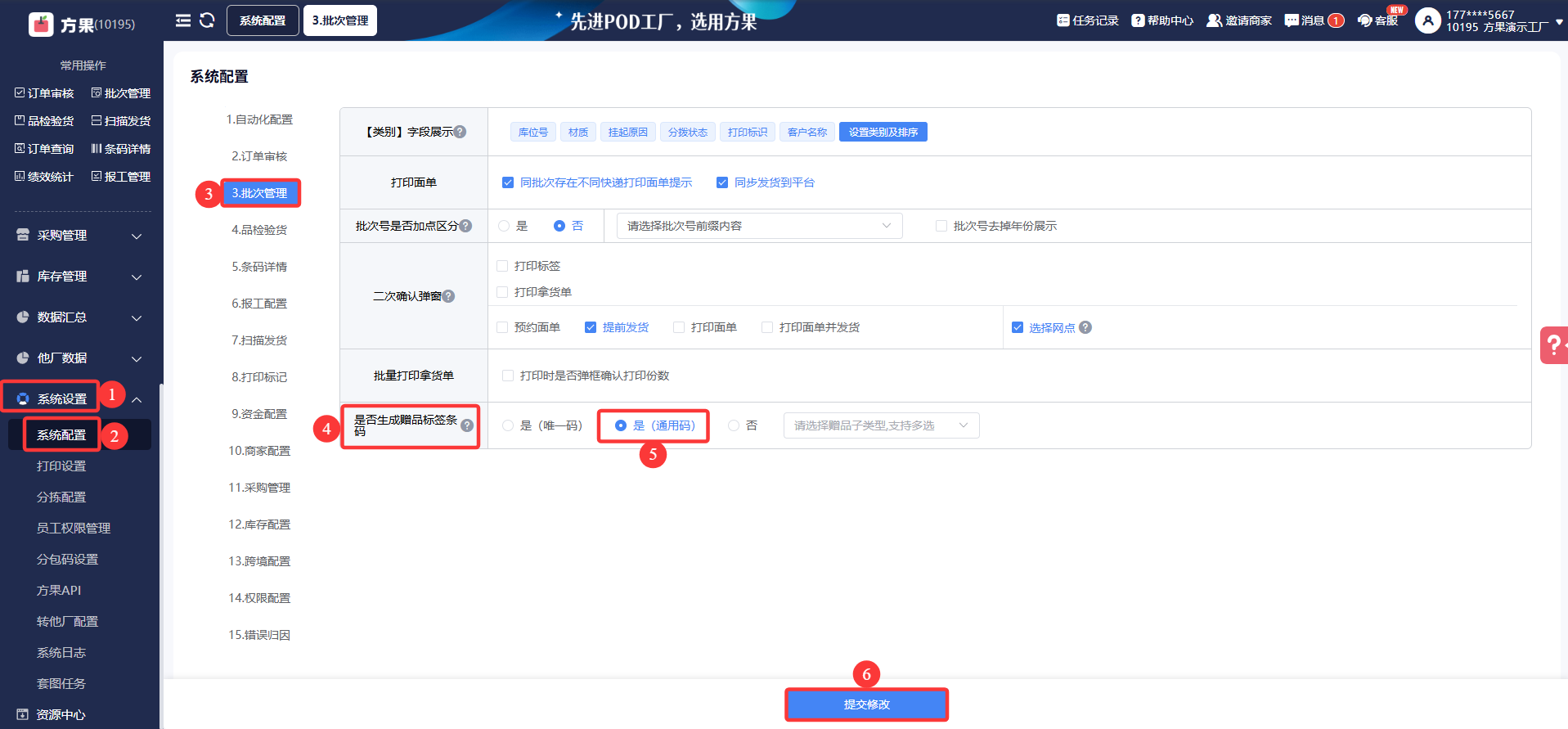Open 员工权限管理 in sidebar submenu
The width and height of the screenshot is (1568, 729).
click(74, 529)
